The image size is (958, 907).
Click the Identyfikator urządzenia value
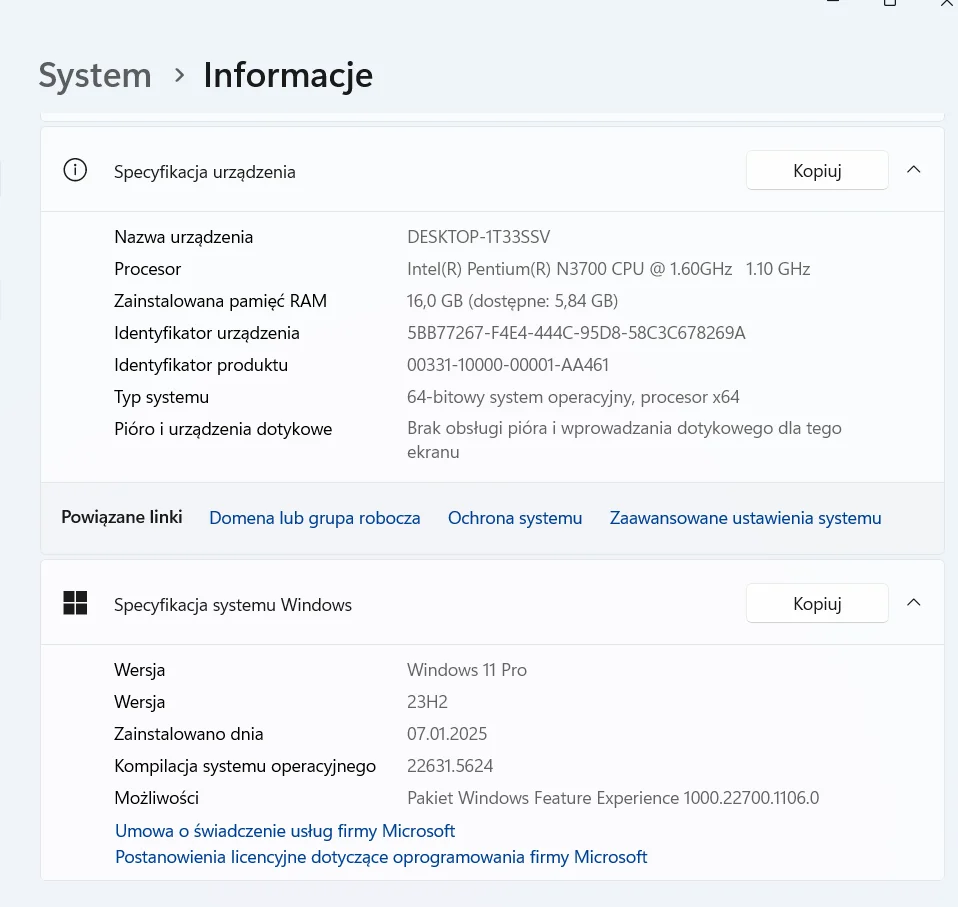click(x=576, y=333)
